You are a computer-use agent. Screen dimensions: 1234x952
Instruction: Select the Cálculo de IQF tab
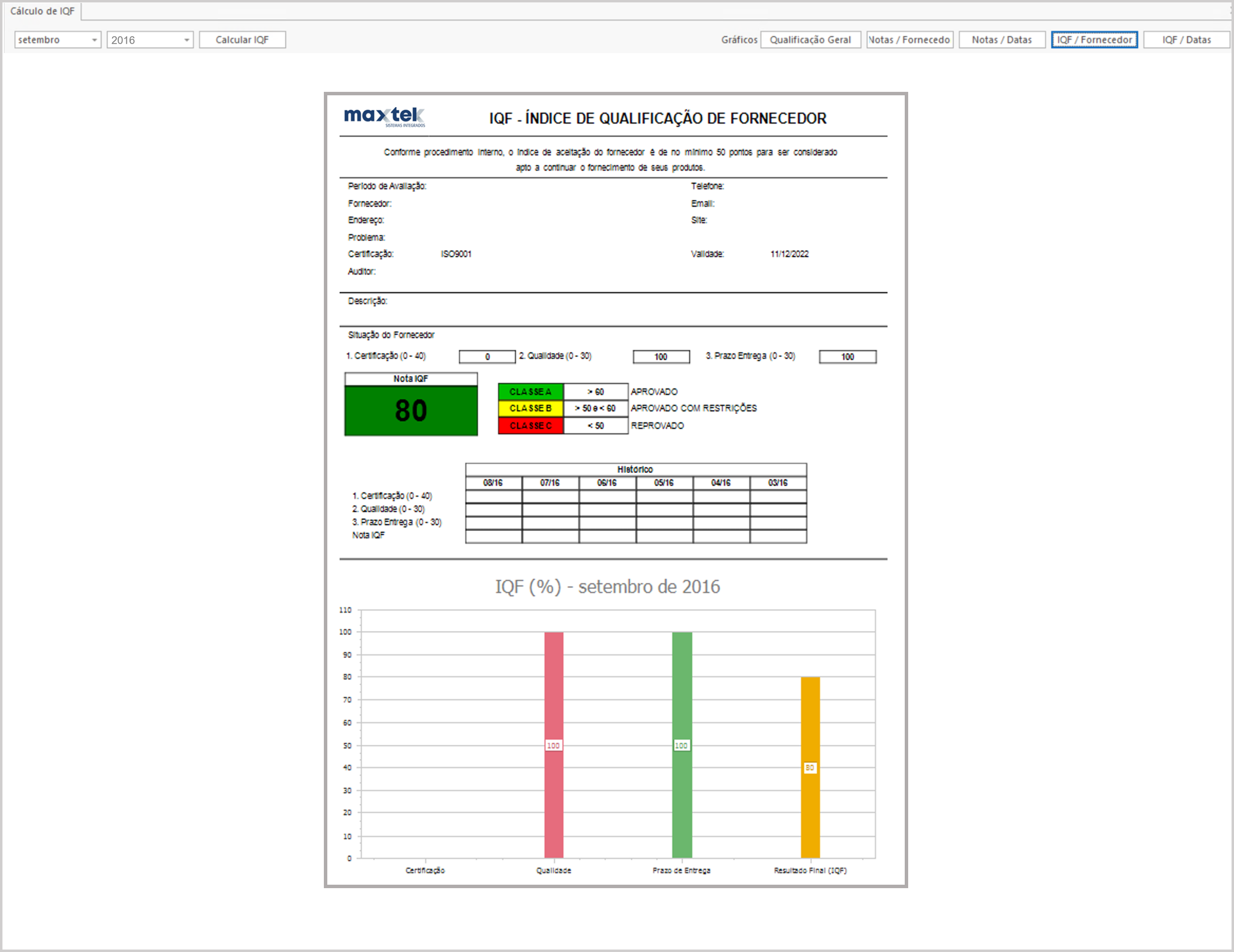tap(42, 11)
